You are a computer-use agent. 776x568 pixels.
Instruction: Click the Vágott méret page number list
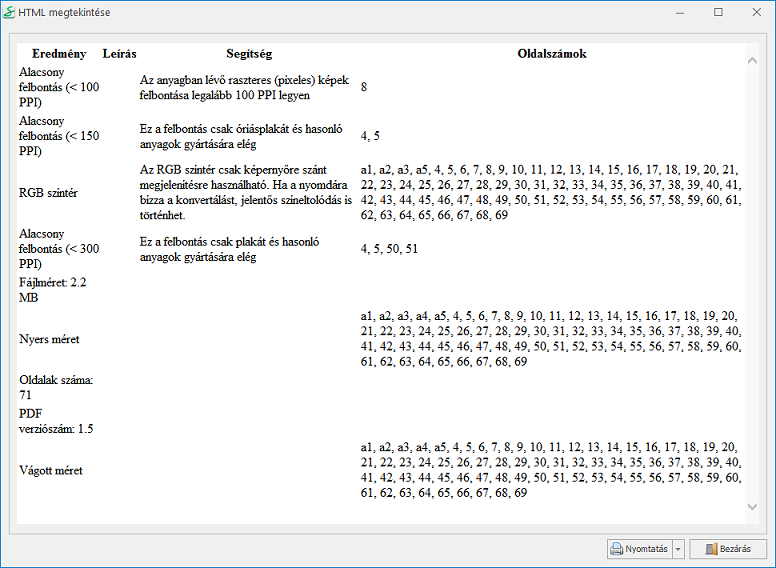[551, 470]
